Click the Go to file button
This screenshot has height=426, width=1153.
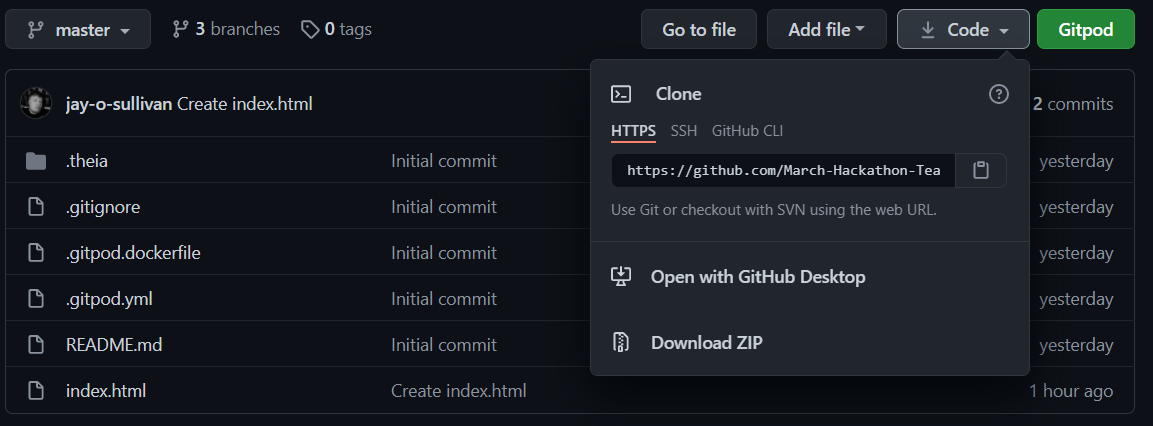699,29
